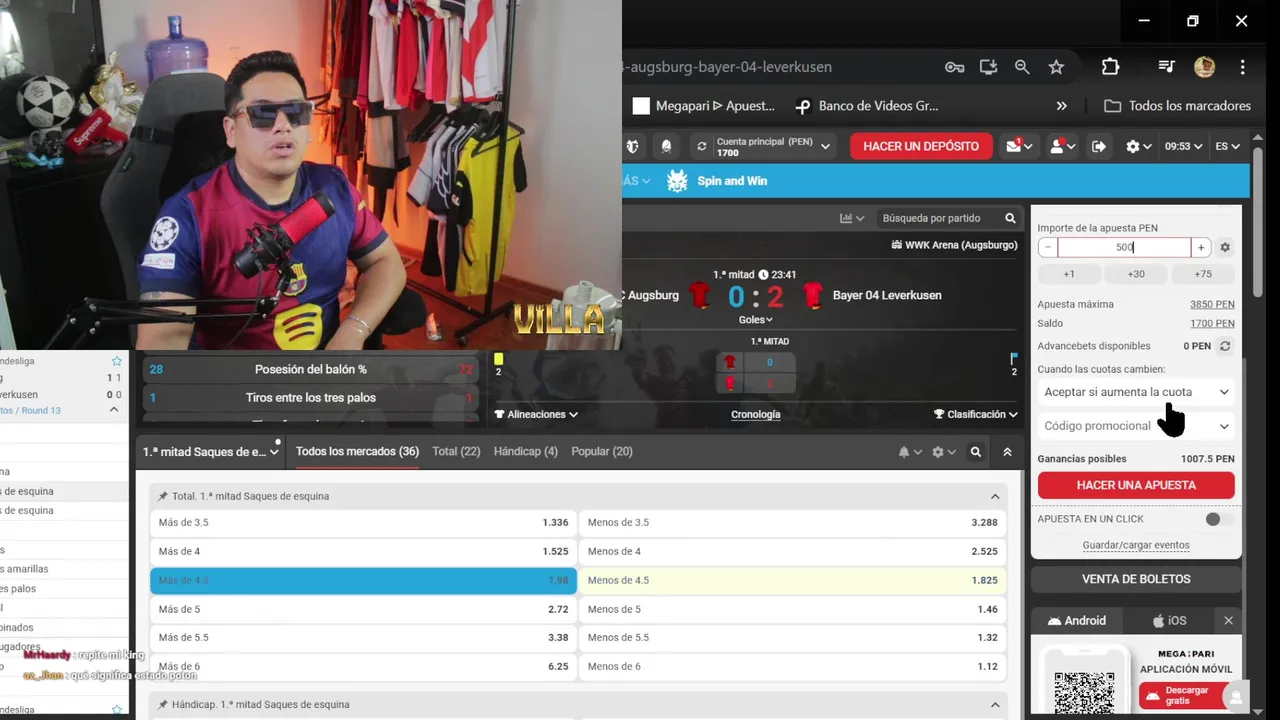1280x720 pixels.
Task: Open the 'Aceptar si aumenta la cuota' dropdown
Action: click(x=1136, y=392)
